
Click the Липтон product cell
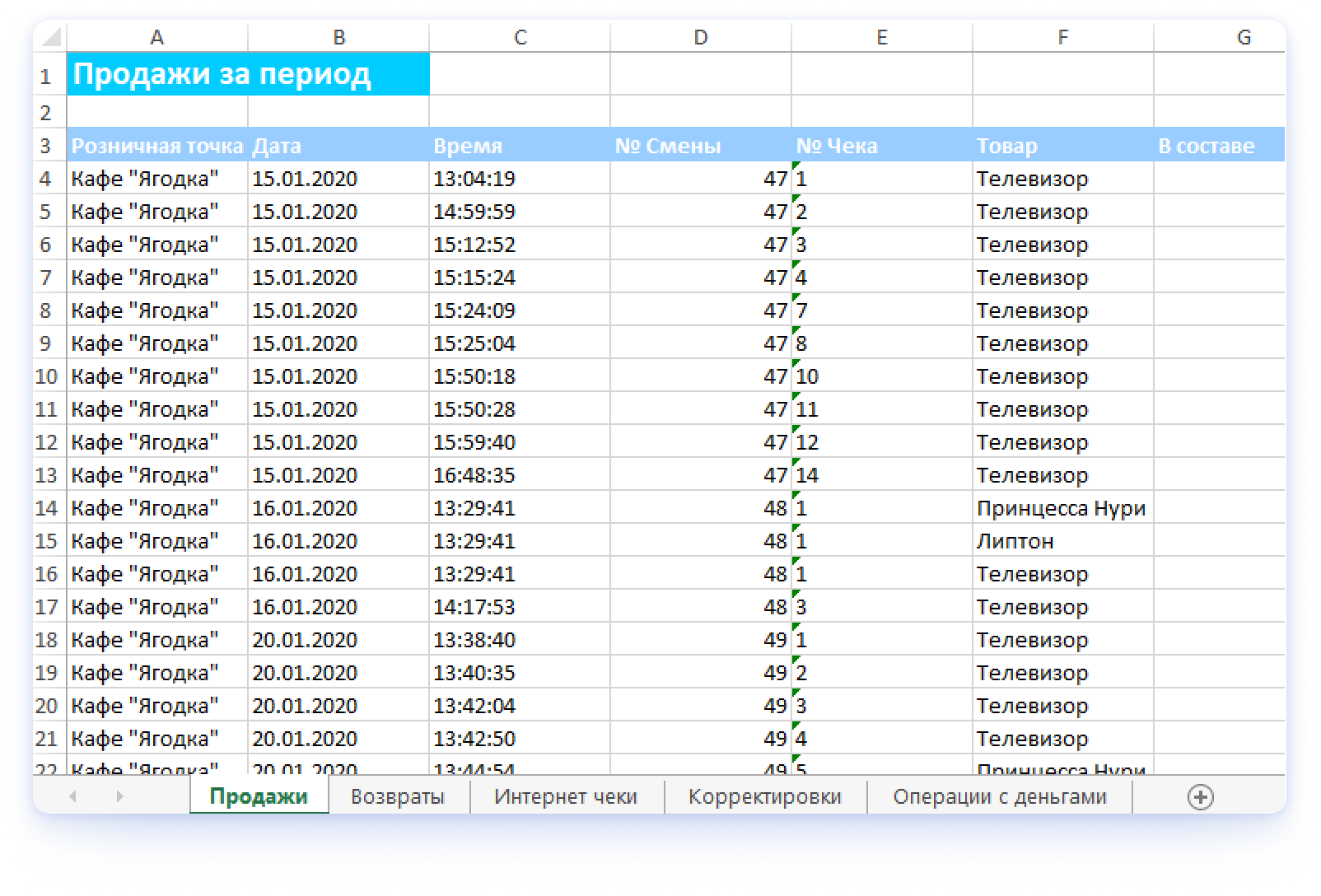pos(1063,540)
